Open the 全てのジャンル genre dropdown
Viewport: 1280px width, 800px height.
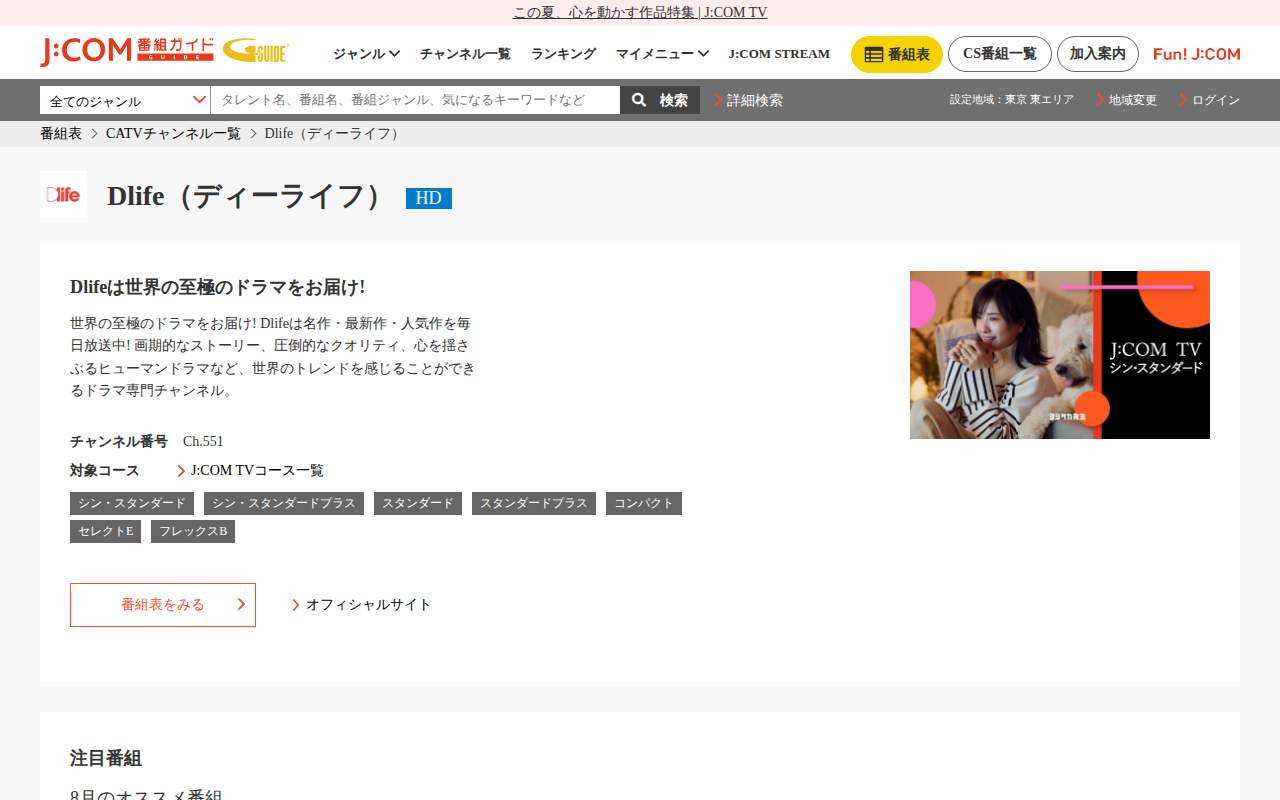[x=125, y=100]
